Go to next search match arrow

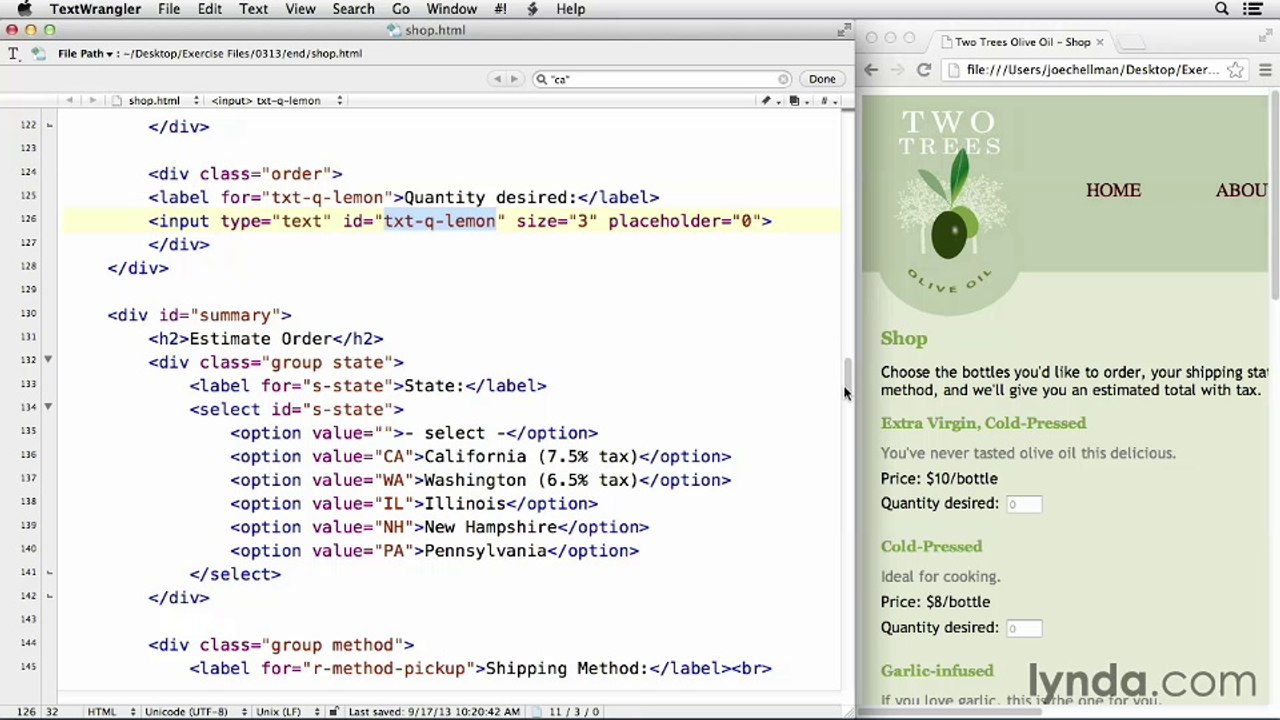tap(514, 79)
